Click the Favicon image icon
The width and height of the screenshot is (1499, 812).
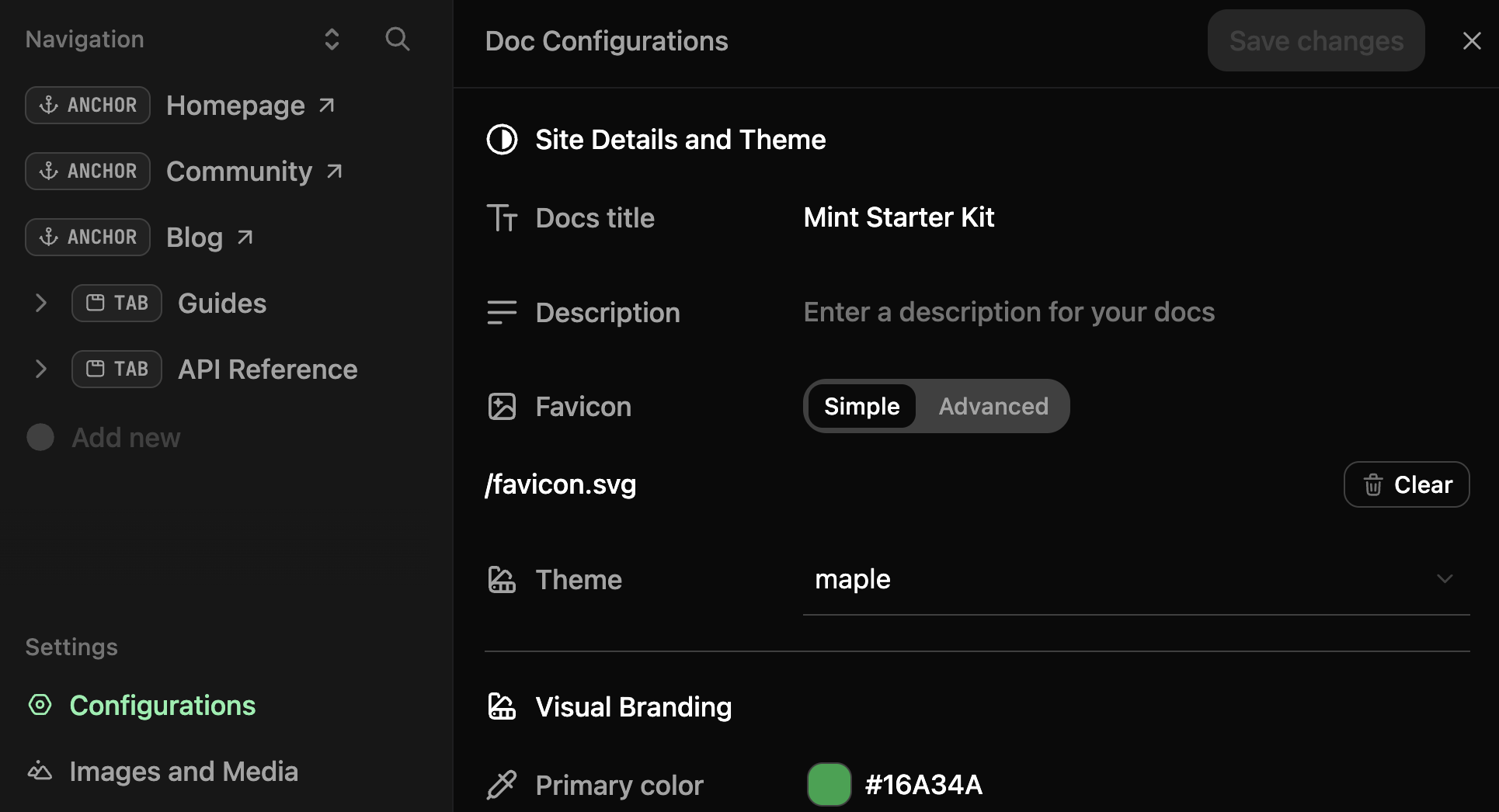coord(503,406)
